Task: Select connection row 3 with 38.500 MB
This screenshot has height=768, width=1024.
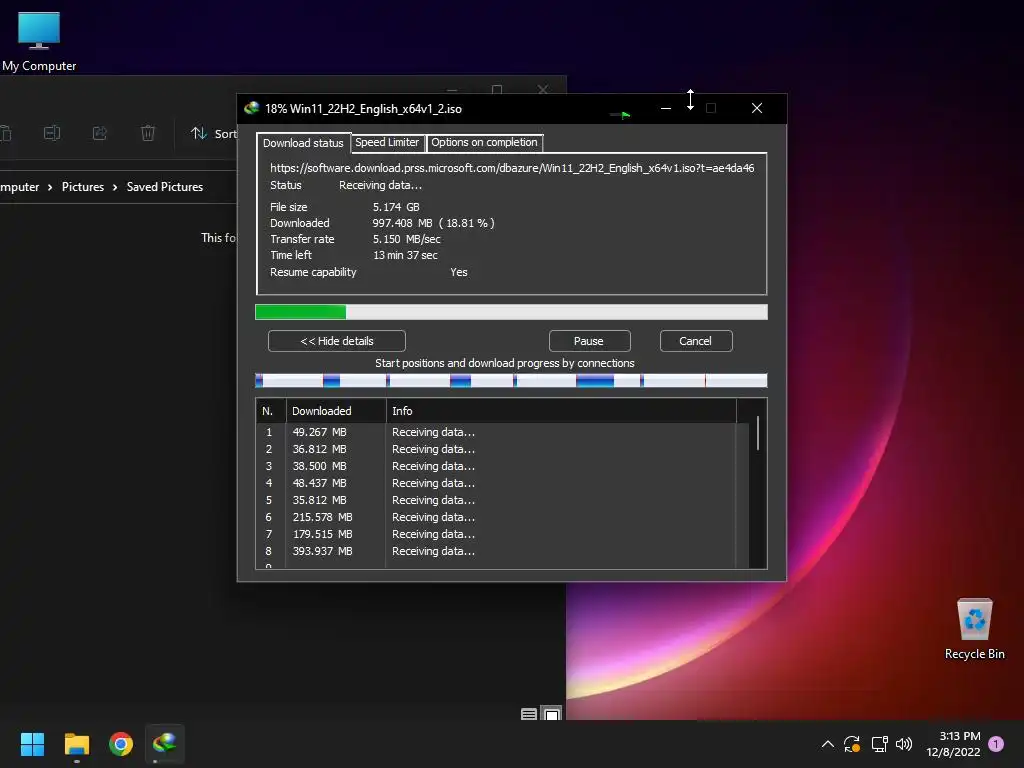Action: [x=502, y=466]
